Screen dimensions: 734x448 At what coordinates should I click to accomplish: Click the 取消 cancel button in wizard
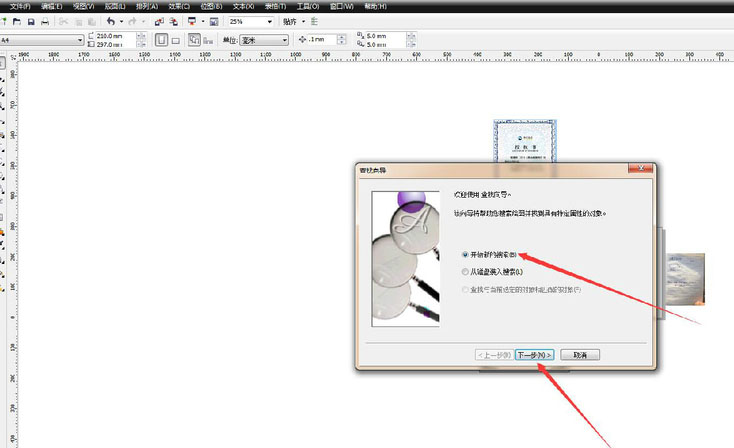(x=580, y=355)
